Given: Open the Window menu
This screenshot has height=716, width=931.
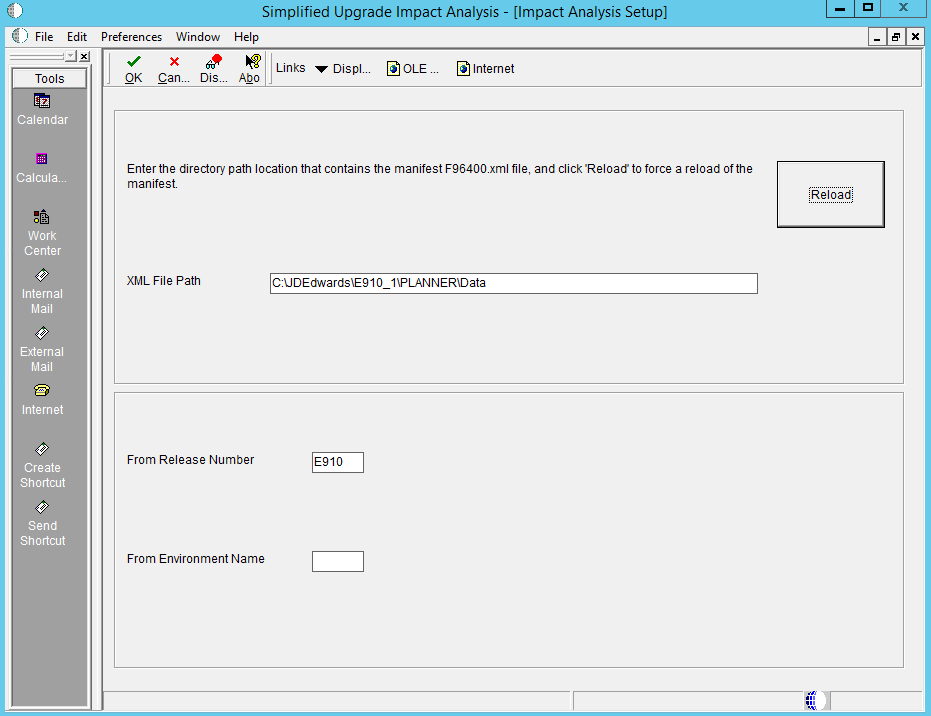Looking at the screenshot, I should point(198,37).
